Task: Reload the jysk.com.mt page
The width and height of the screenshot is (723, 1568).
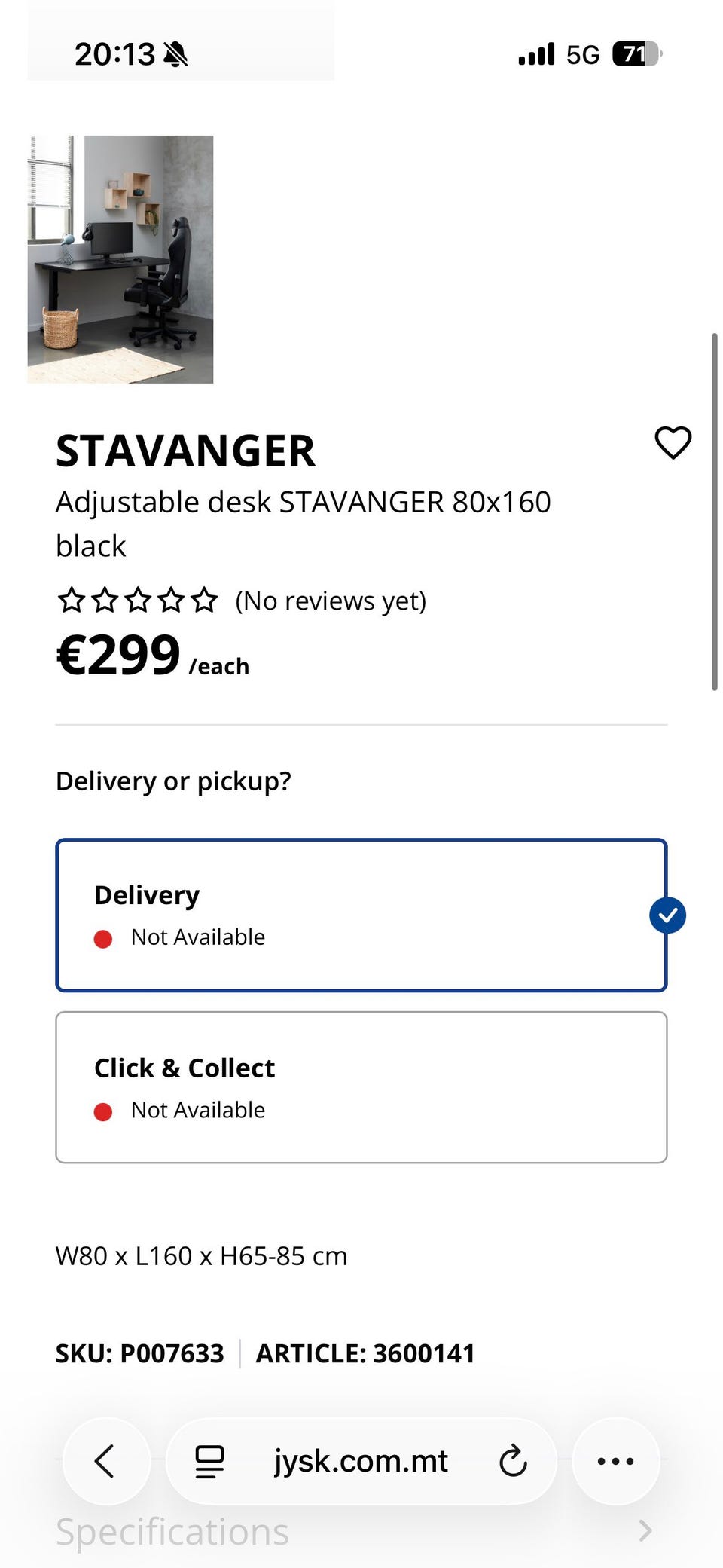Action: tap(513, 1461)
